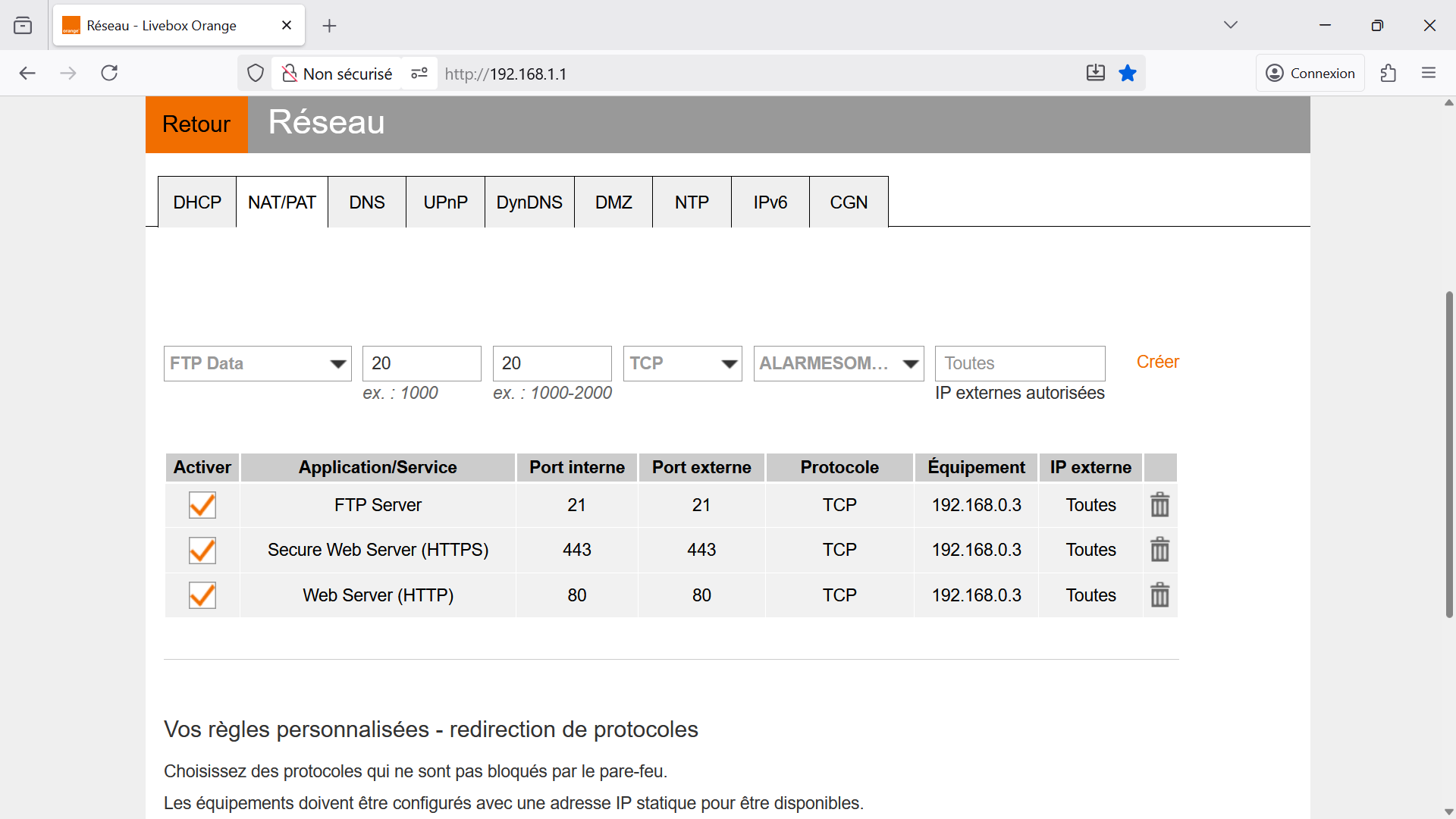Open the ALARMESOM equipment dropdown
This screenshot has height=819, width=1456.
coord(838,363)
